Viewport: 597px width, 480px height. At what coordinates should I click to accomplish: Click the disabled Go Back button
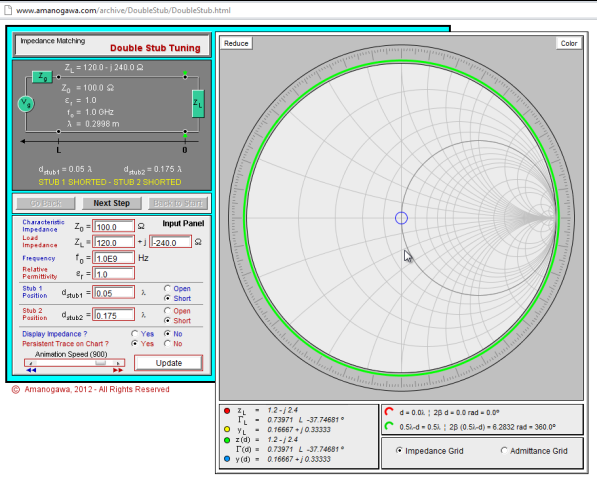[46, 203]
